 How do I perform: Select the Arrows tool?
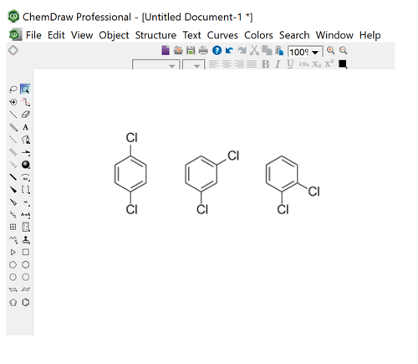(x=26, y=152)
